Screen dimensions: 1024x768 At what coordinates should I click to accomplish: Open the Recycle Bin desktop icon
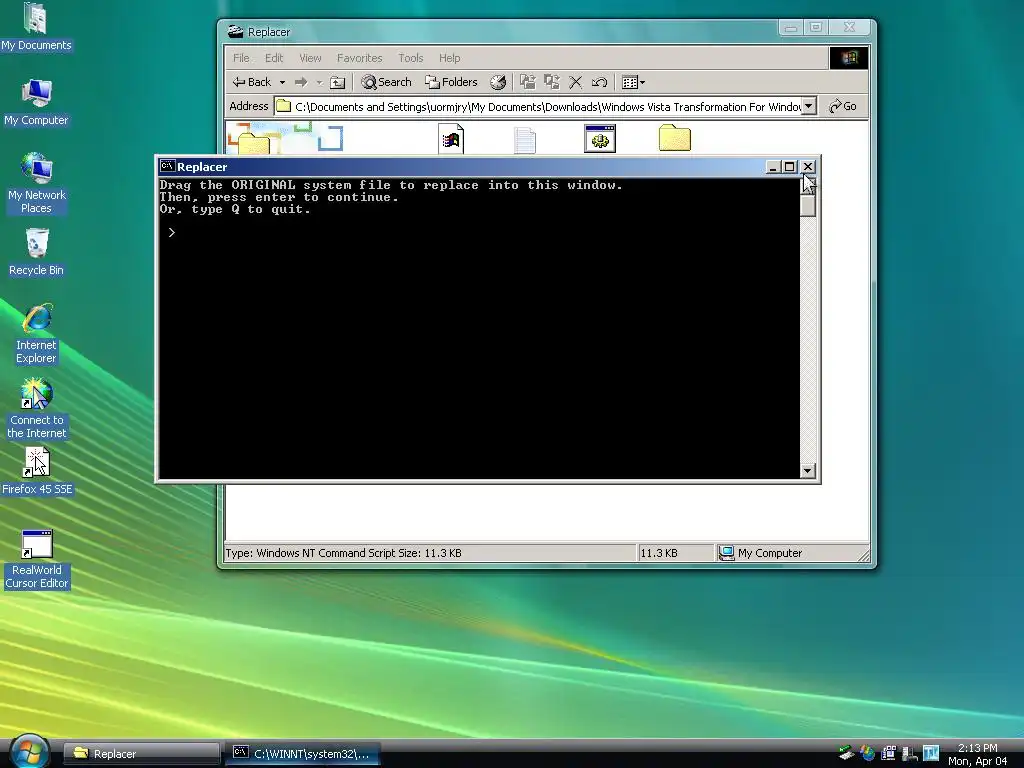pyautogui.click(x=36, y=252)
